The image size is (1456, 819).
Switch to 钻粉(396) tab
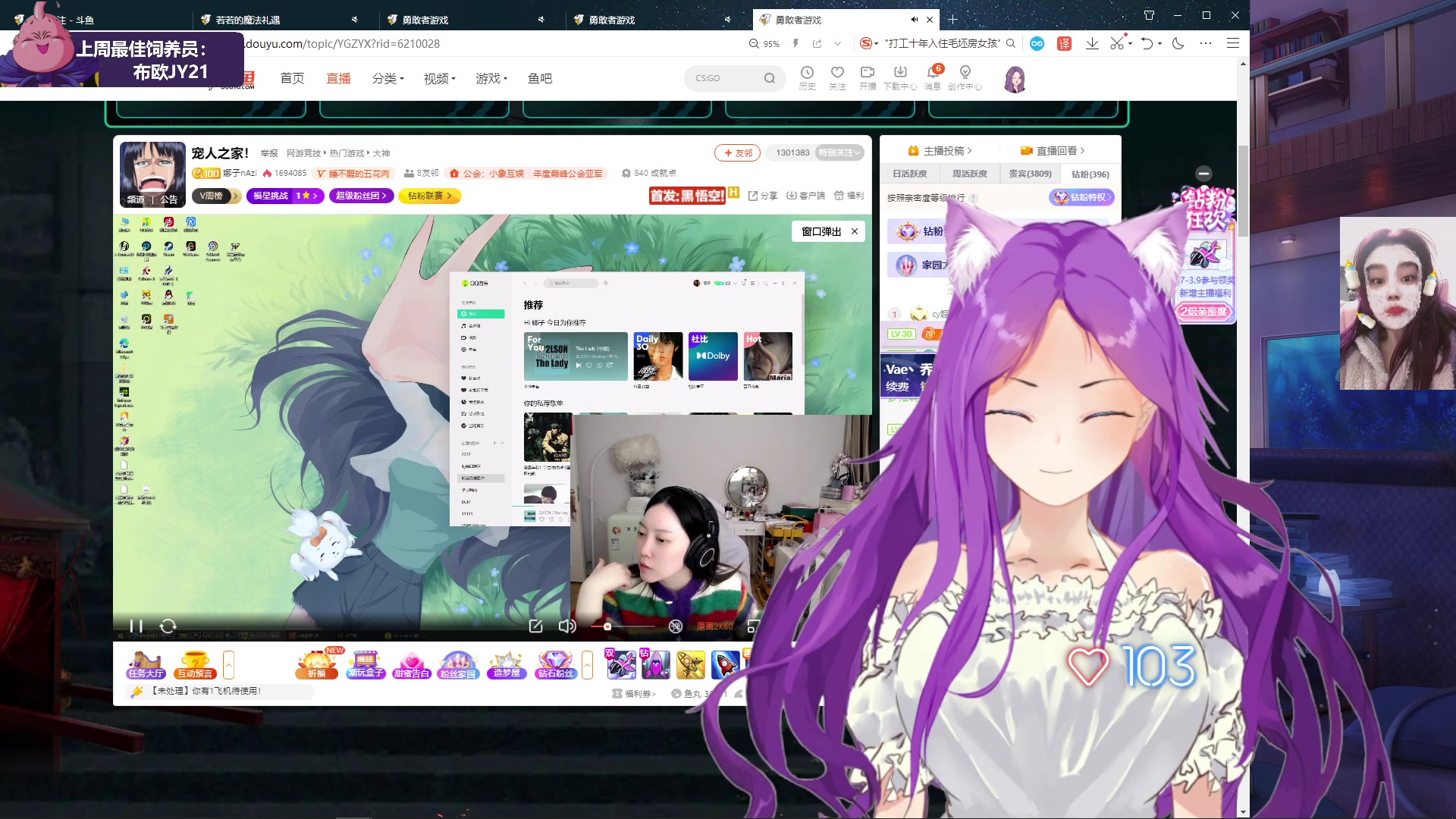point(1090,174)
